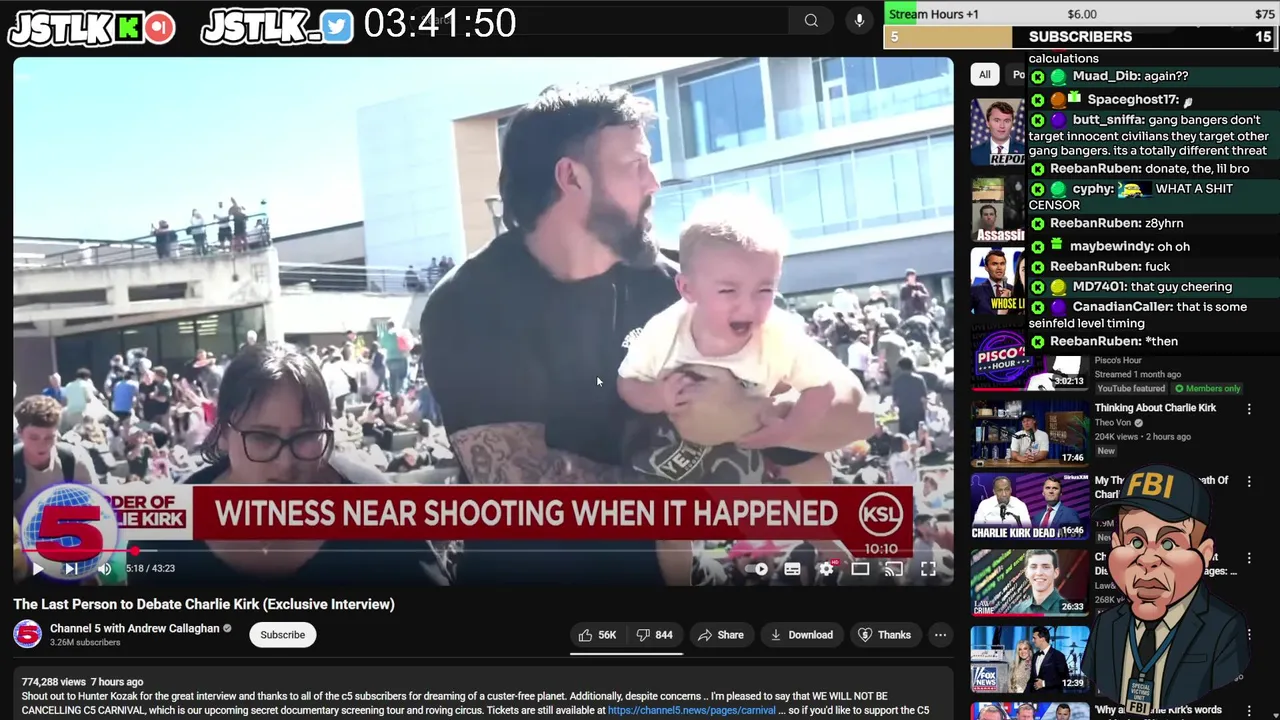Cast the video to a TV
1280x720 pixels.
[x=894, y=569]
